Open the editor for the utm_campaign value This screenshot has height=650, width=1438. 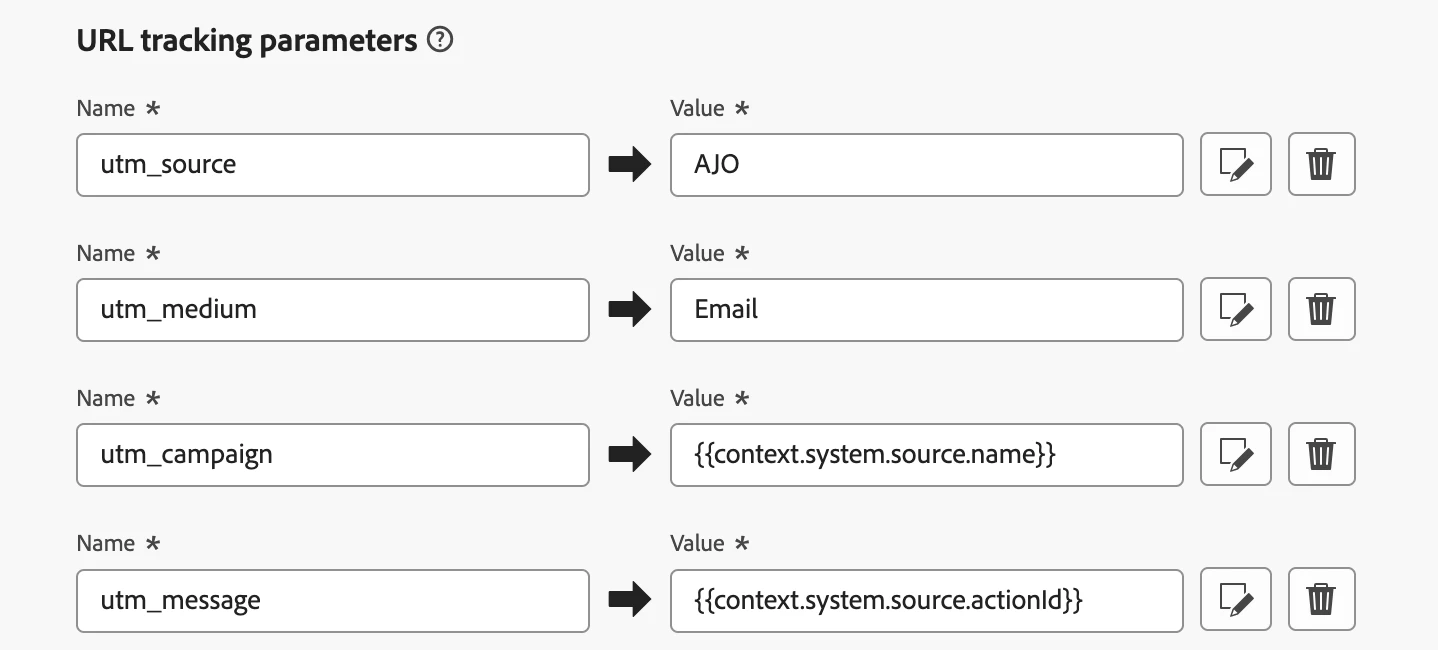1235,454
